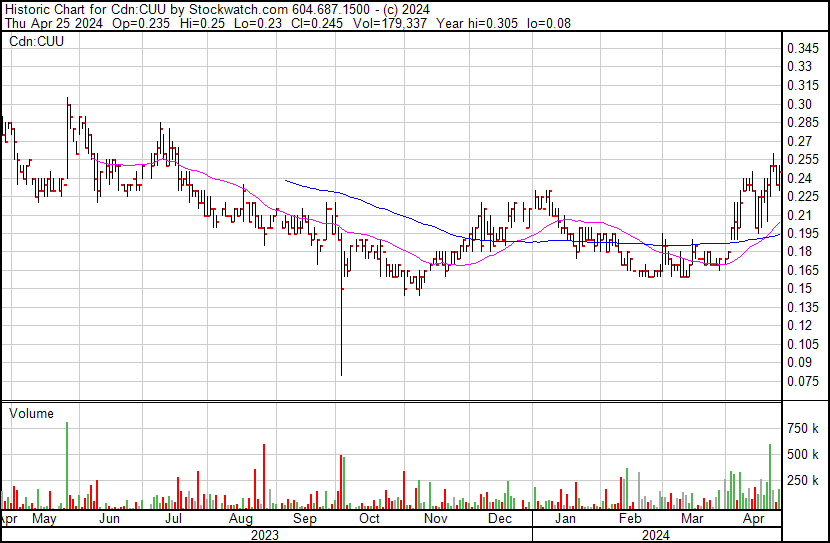
Task: Click the 0.135 price axis label
Action: coord(803,307)
